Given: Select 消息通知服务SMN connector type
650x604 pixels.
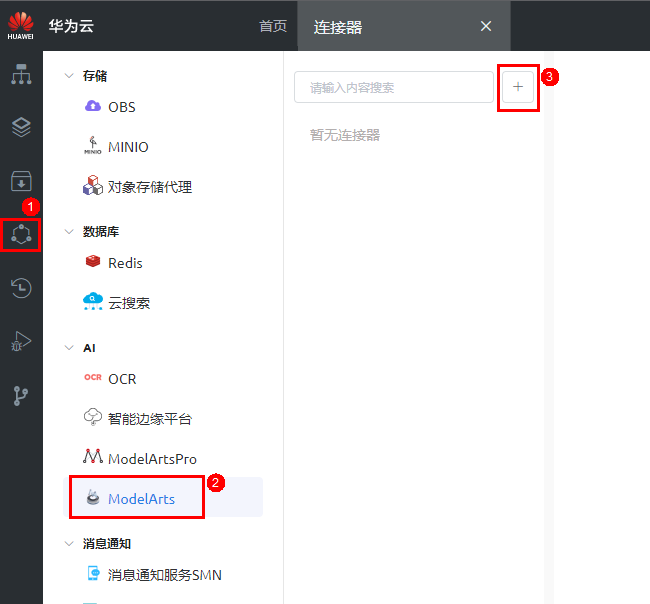Looking at the screenshot, I should [165, 575].
